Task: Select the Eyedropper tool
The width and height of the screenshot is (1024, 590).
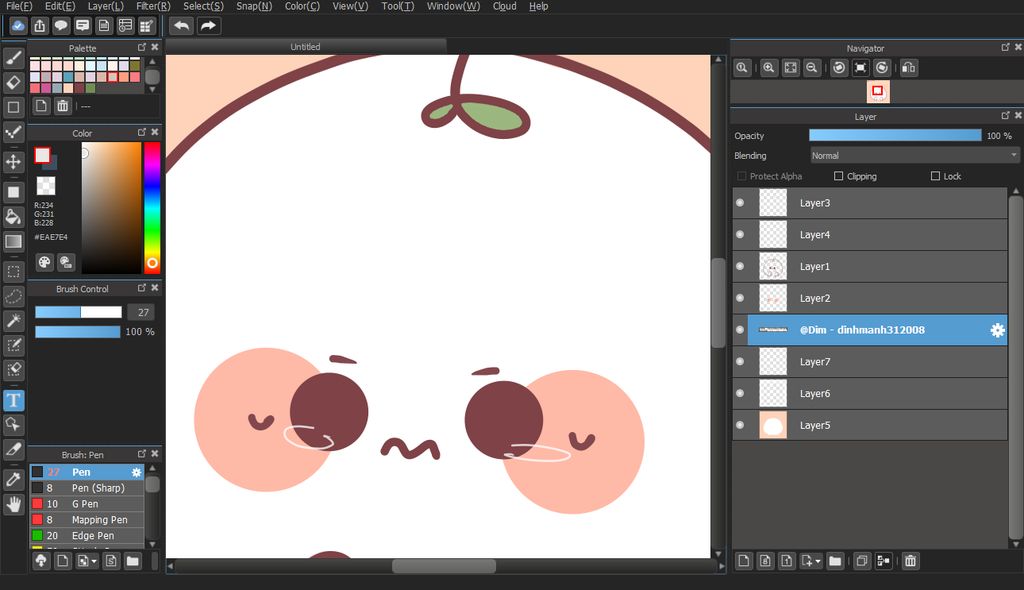Action: (14, 480)
